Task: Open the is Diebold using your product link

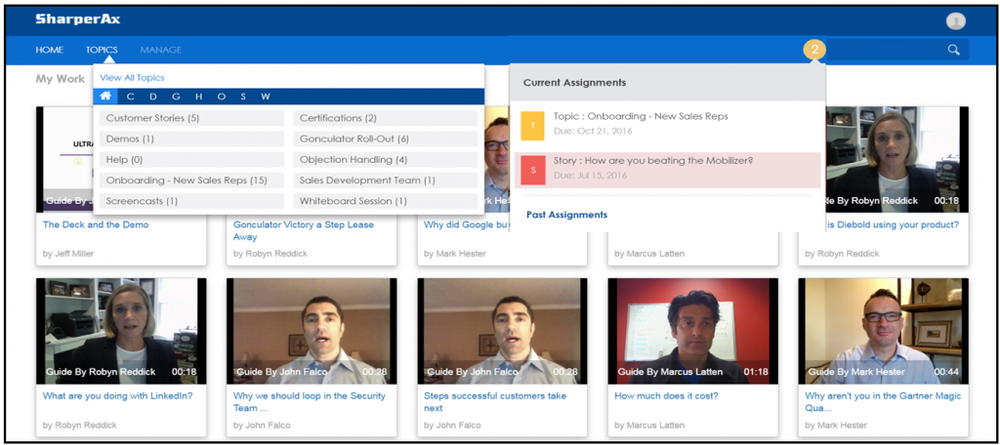Action: pyautogui.click(x=892, y=224)
